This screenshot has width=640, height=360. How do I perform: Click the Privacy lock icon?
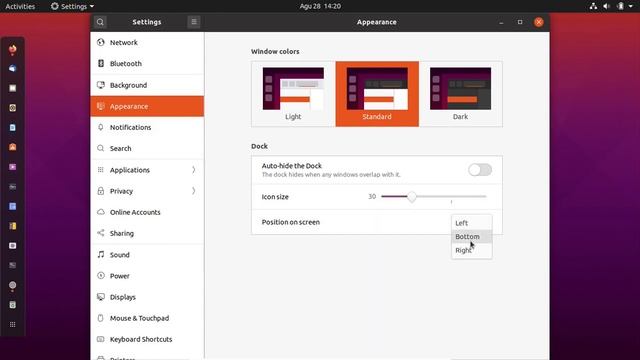point(101,191)
